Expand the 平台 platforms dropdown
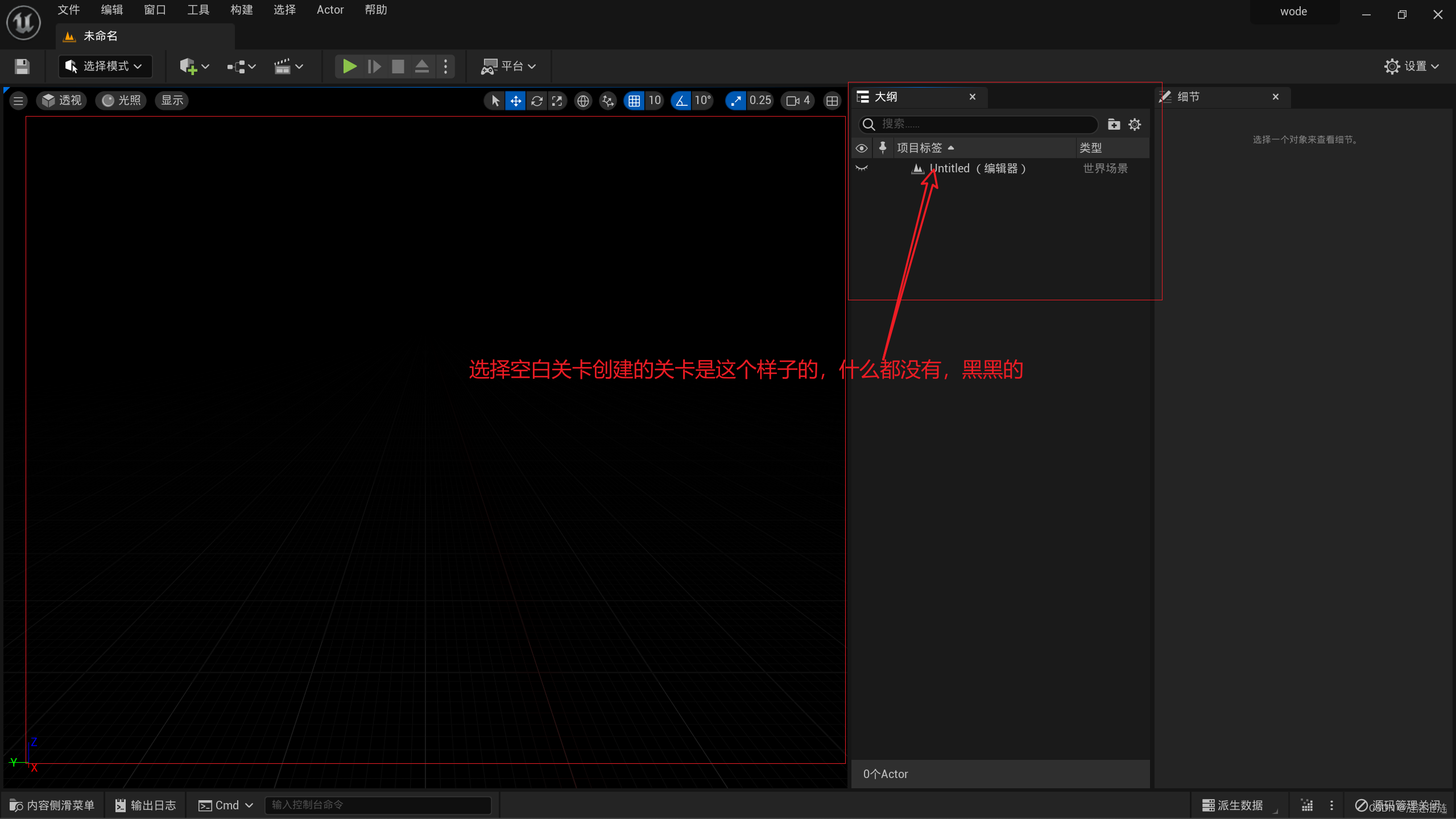Image resolution: width=1456 pixels, height=819 pixels. pyautogui.click(x=508, y=67)
